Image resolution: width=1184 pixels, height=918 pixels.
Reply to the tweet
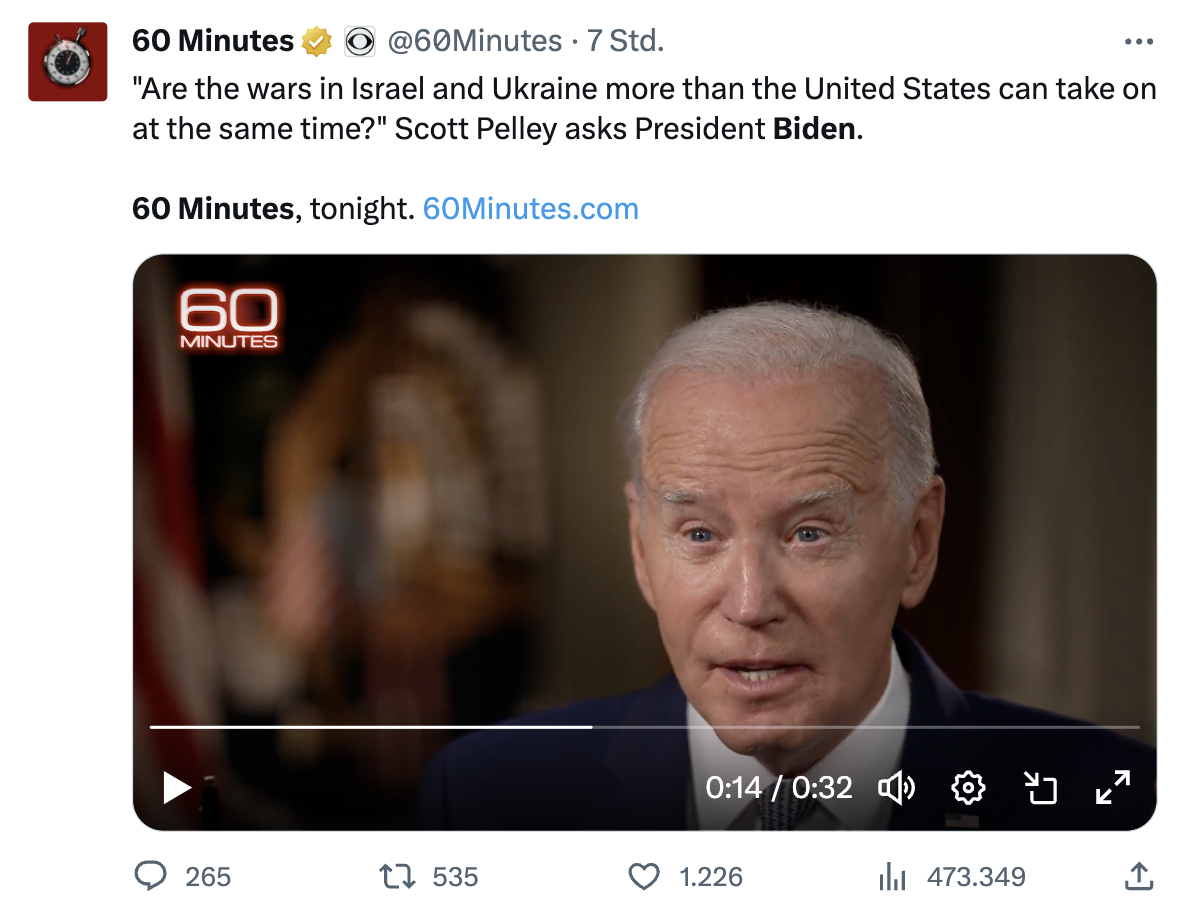pyautogui.click(x=151, y=877)
